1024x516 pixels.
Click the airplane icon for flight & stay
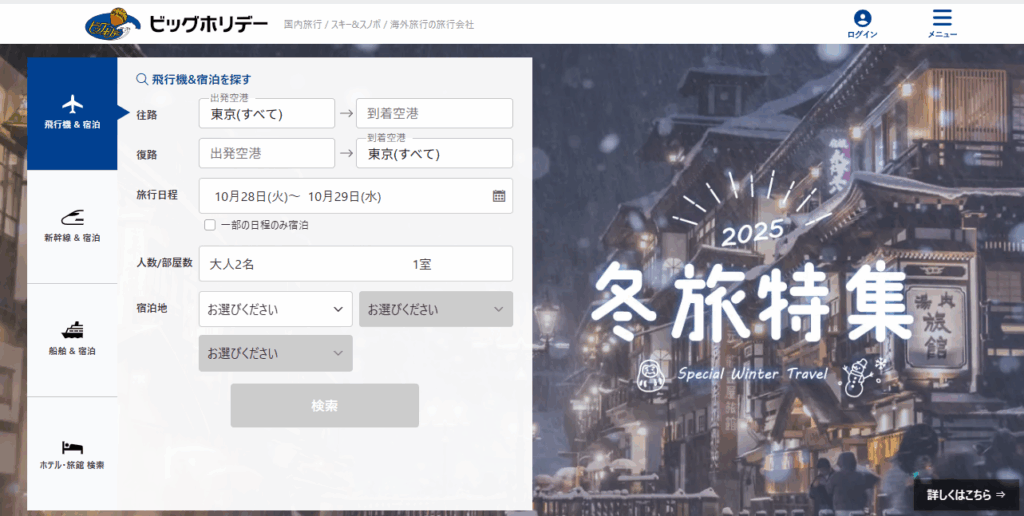pos(72,104)
